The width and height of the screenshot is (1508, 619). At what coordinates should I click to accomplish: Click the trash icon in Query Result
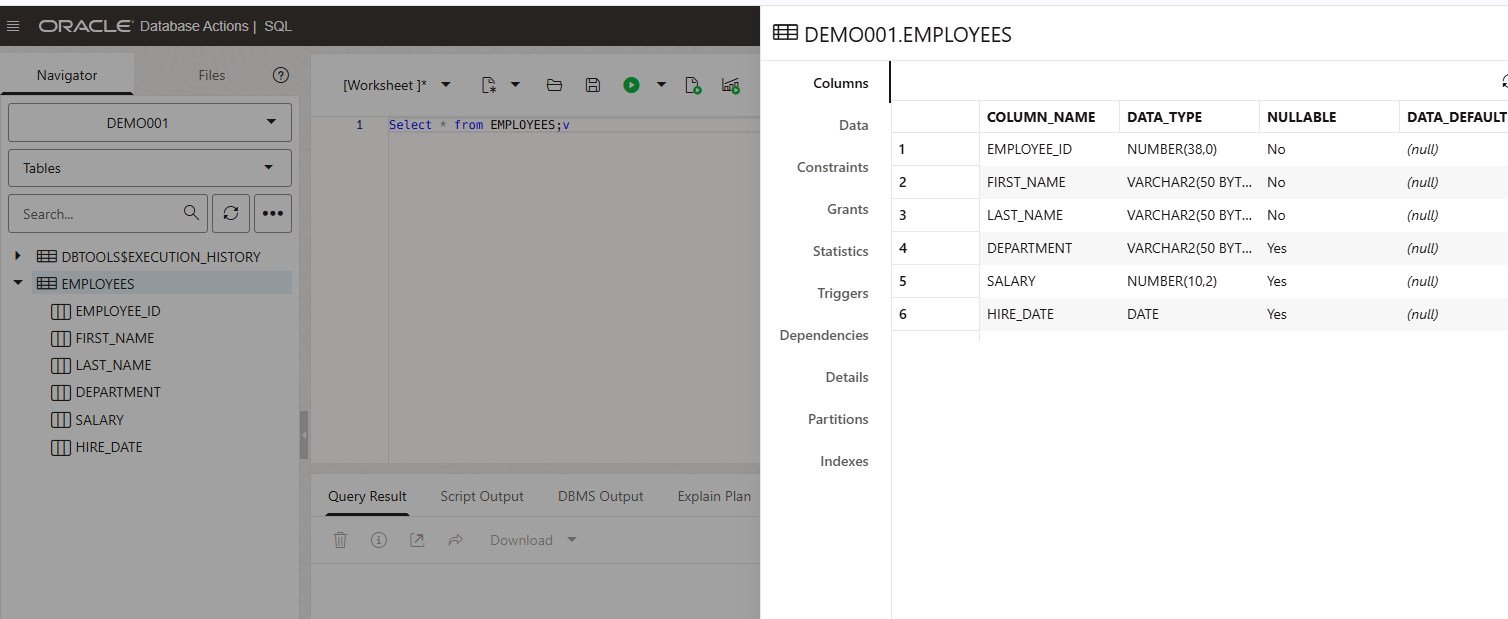click(340, 540)
